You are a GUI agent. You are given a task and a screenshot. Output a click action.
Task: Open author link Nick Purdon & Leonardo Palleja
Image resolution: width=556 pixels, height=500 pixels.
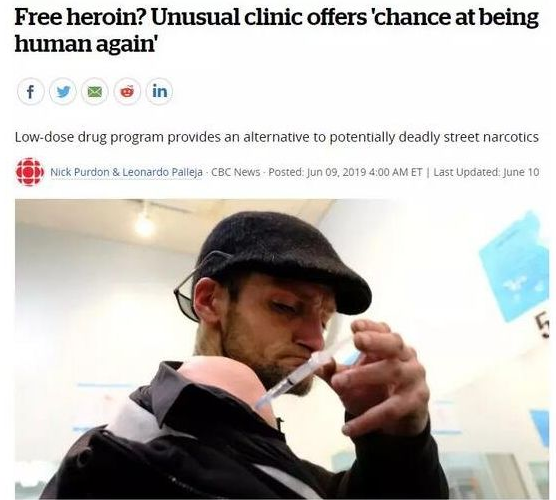coord(126,172)
